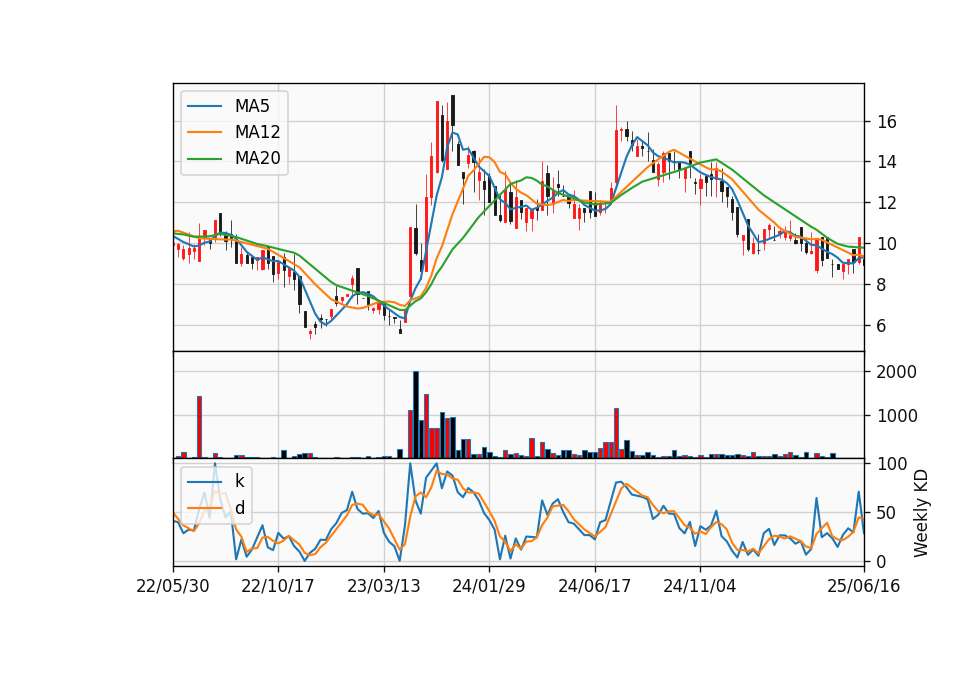Select the 25/06/16 date axis label
Image resolution: width=960 pixels, height=690 pixels.
click(864, 586)
